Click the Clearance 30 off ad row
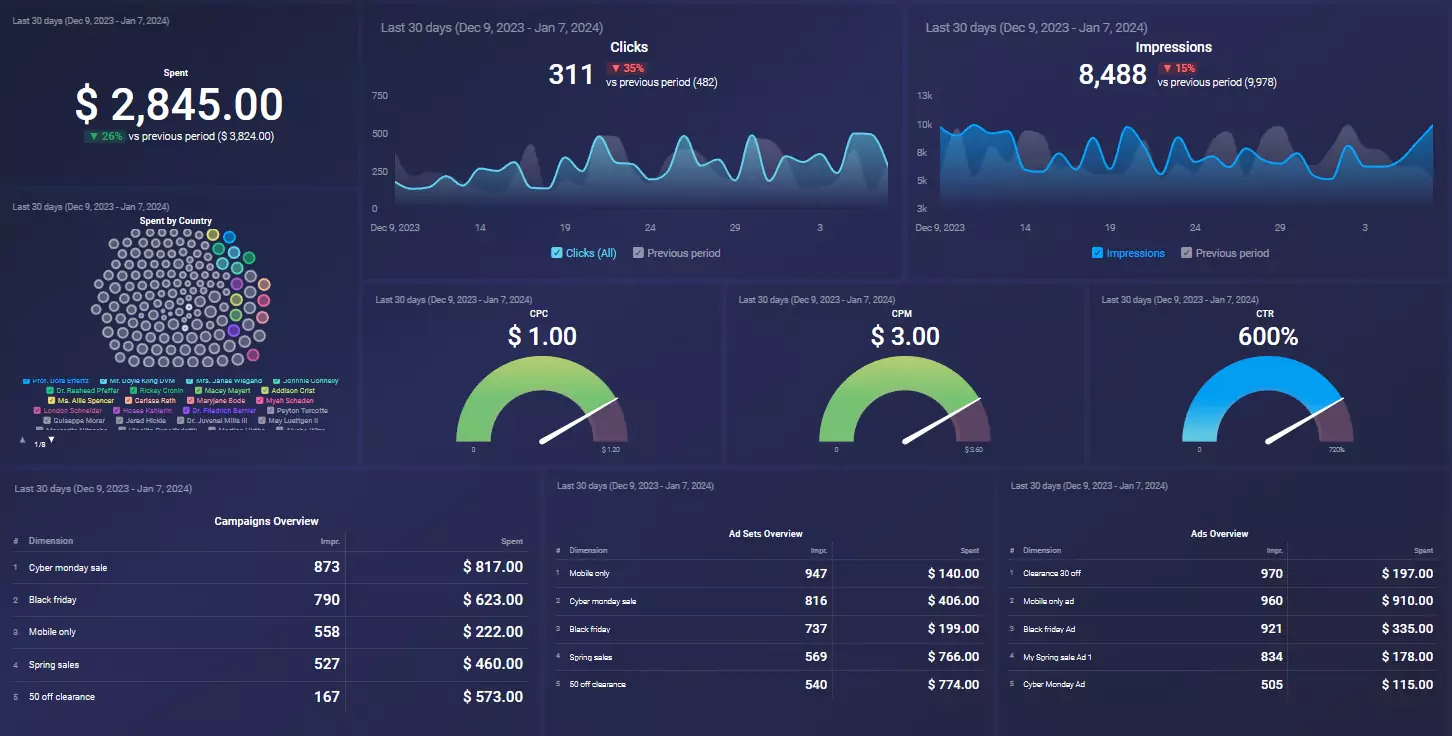Screen dimensions: 1452x736 pyautogui.click(x=1222, y=573)
